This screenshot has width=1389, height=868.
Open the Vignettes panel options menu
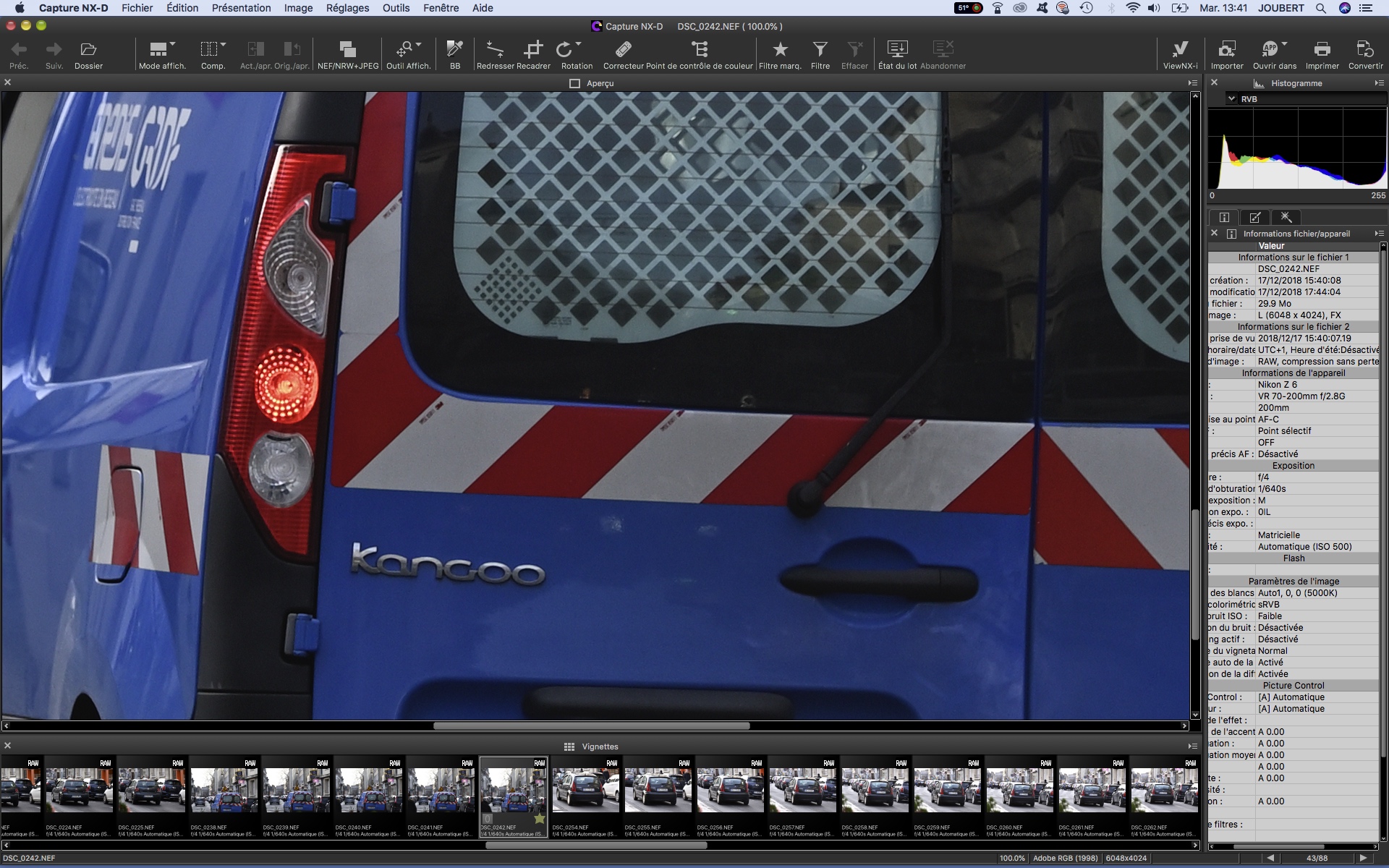pyautogui.click(x=1192, y=746)
